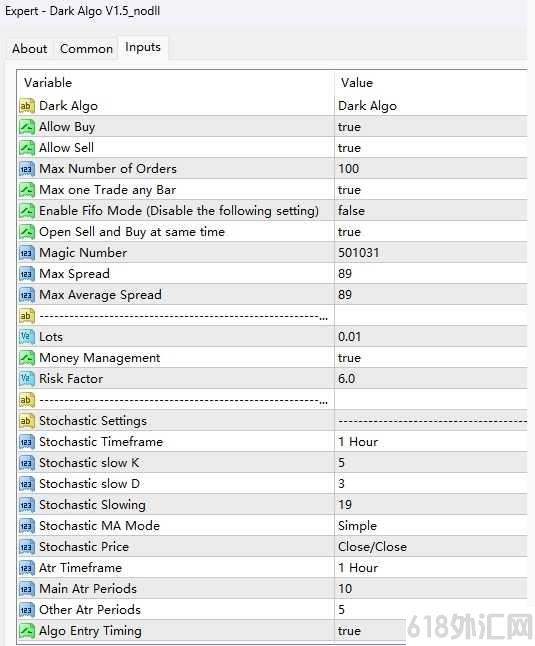535x646 pixels.
Task: Toggle Money Management true value
Action: [431, 358]
